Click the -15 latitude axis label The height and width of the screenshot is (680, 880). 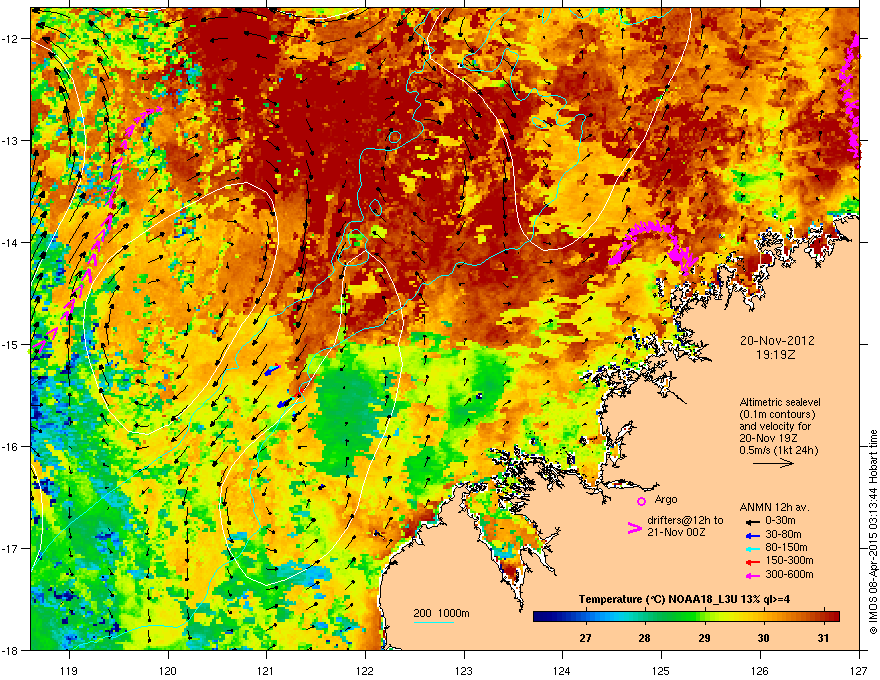(10, 344)
